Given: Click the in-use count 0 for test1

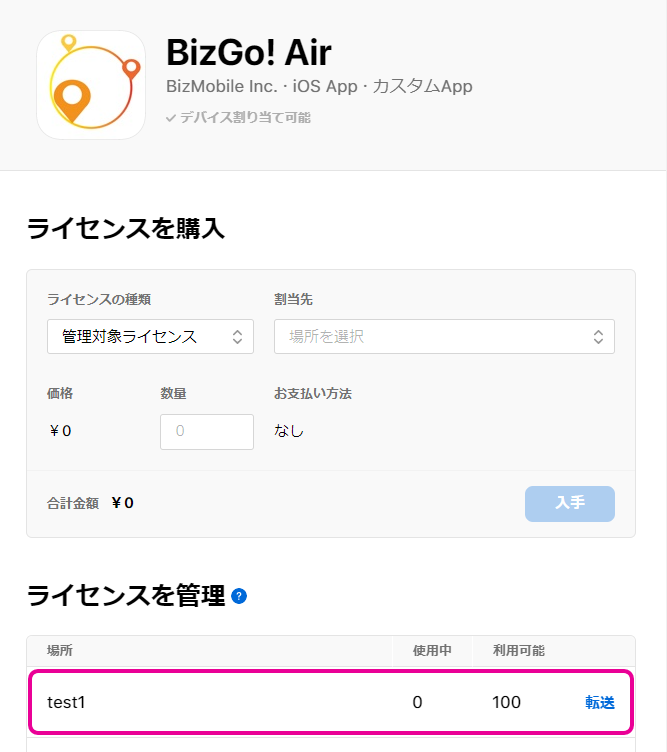Looking at the screenshot, I should click(x=417, y=702).
